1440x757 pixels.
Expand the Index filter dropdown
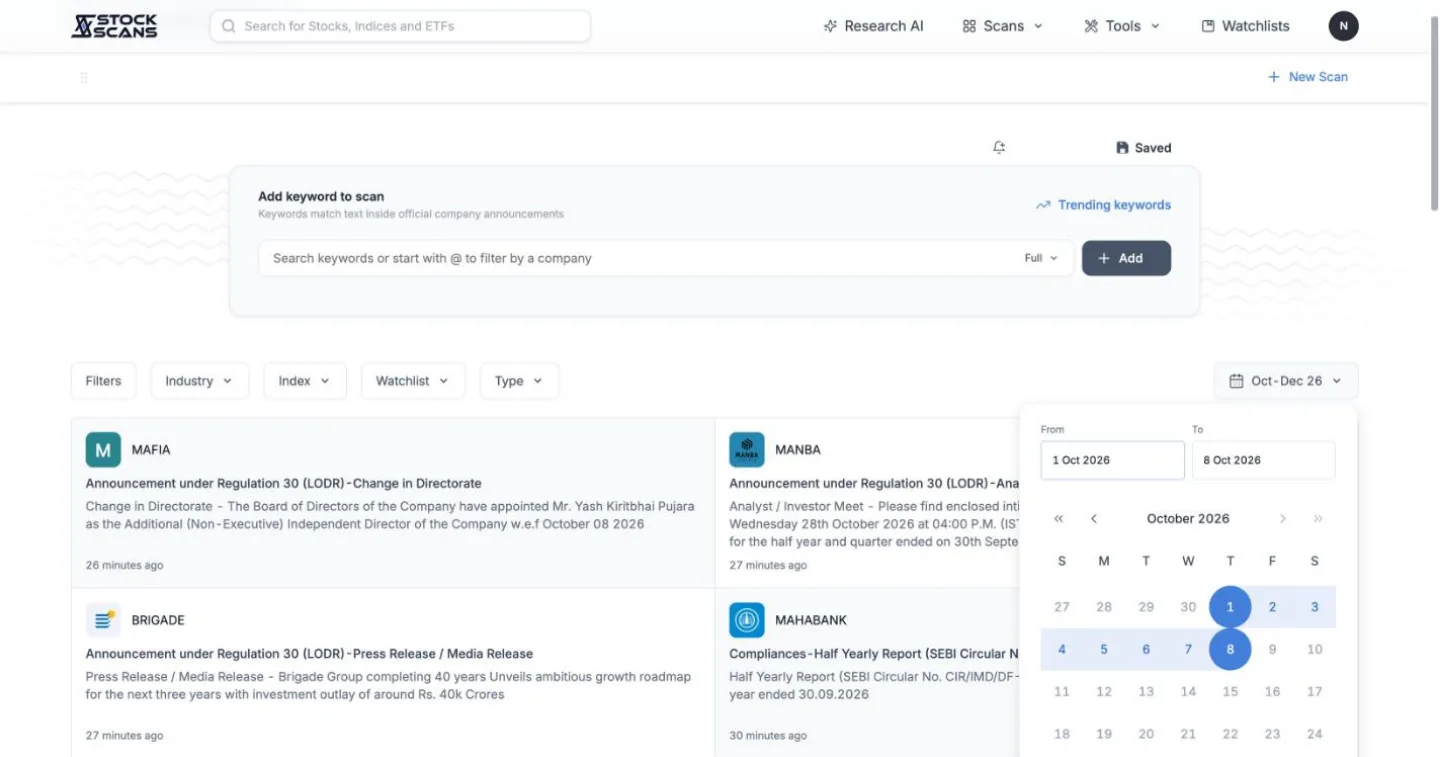click(305, 381)
